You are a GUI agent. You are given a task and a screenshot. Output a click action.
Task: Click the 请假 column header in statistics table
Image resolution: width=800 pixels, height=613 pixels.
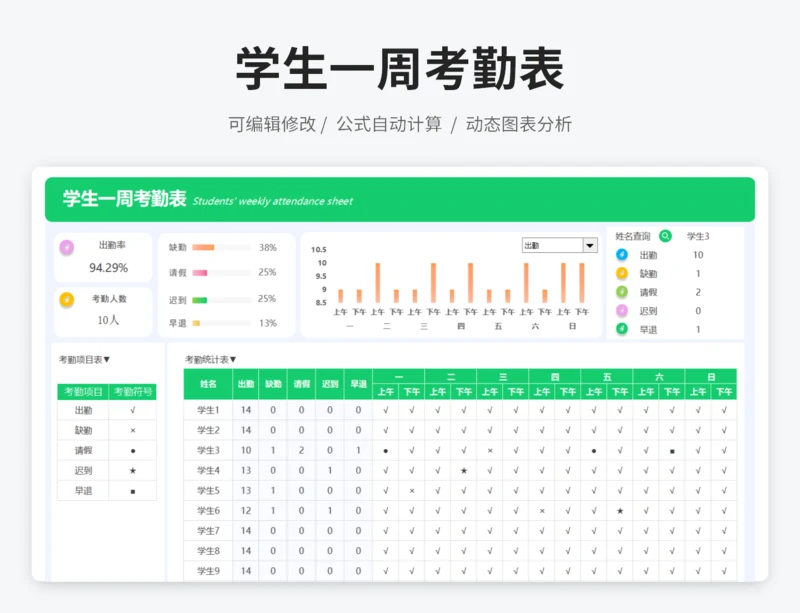point(302,384)
